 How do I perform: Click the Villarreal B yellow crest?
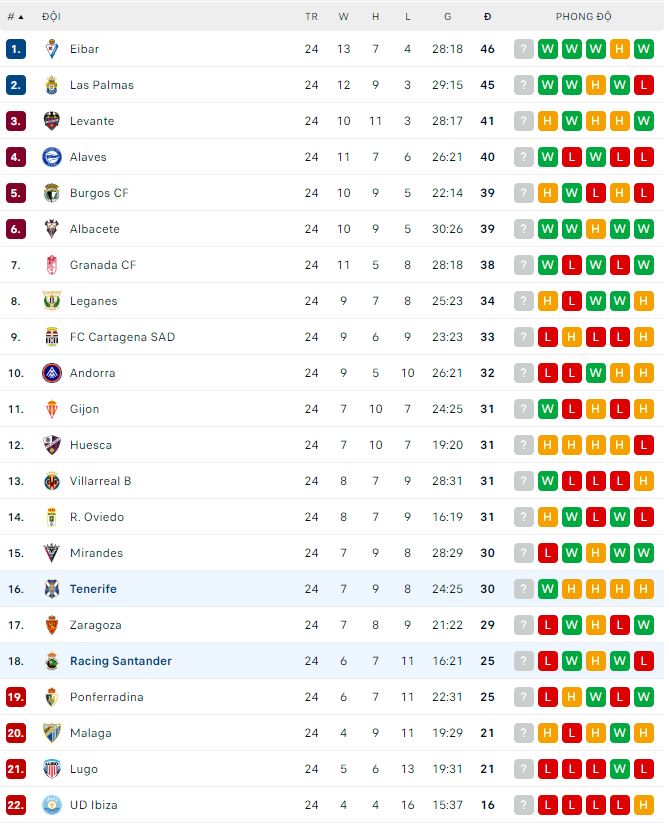pyautogui.click(x=52, y=481)
